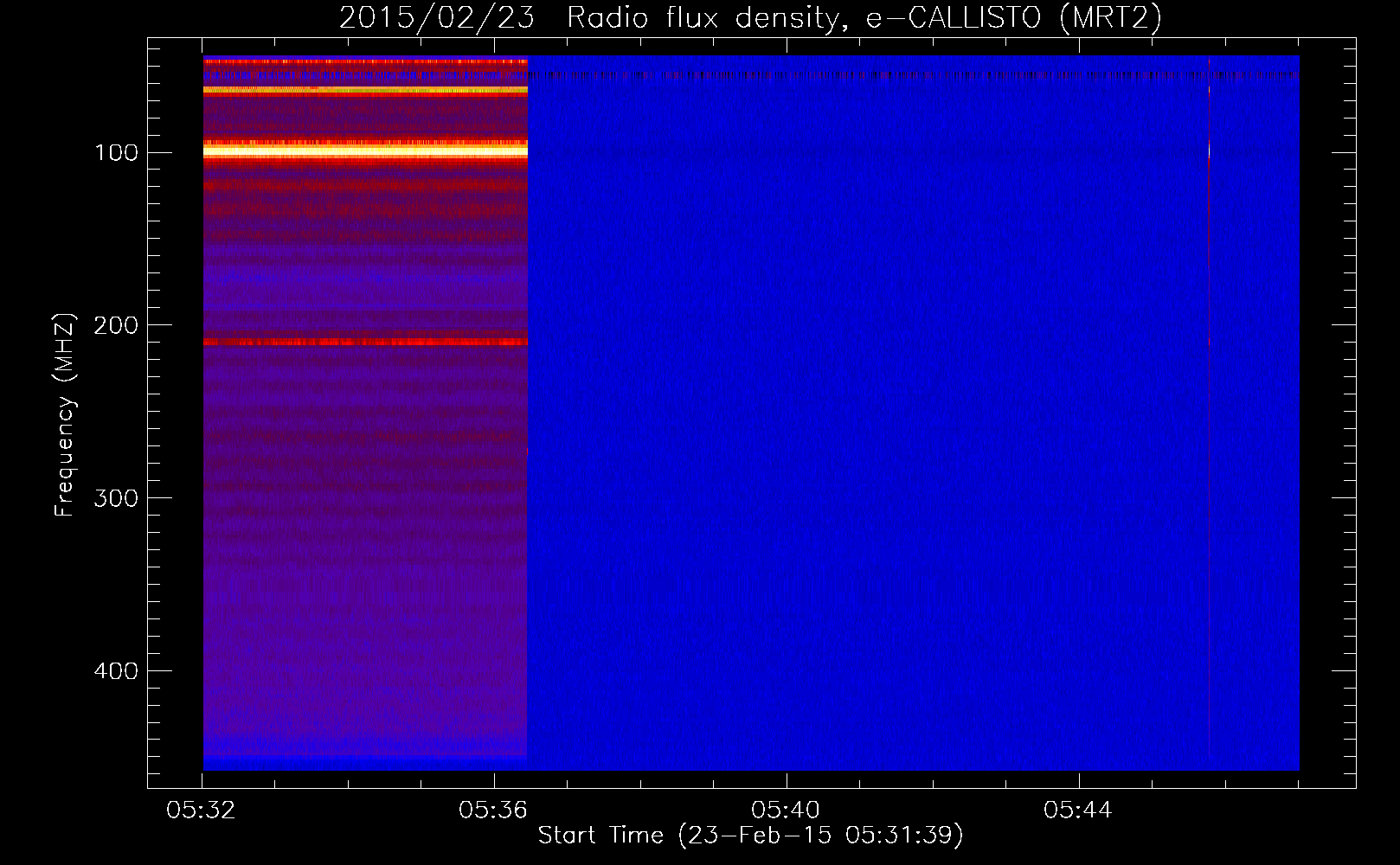Click the 'Frequency (MHz)' axis label
Screen dimensions: 1400x865
click(65, 414)
